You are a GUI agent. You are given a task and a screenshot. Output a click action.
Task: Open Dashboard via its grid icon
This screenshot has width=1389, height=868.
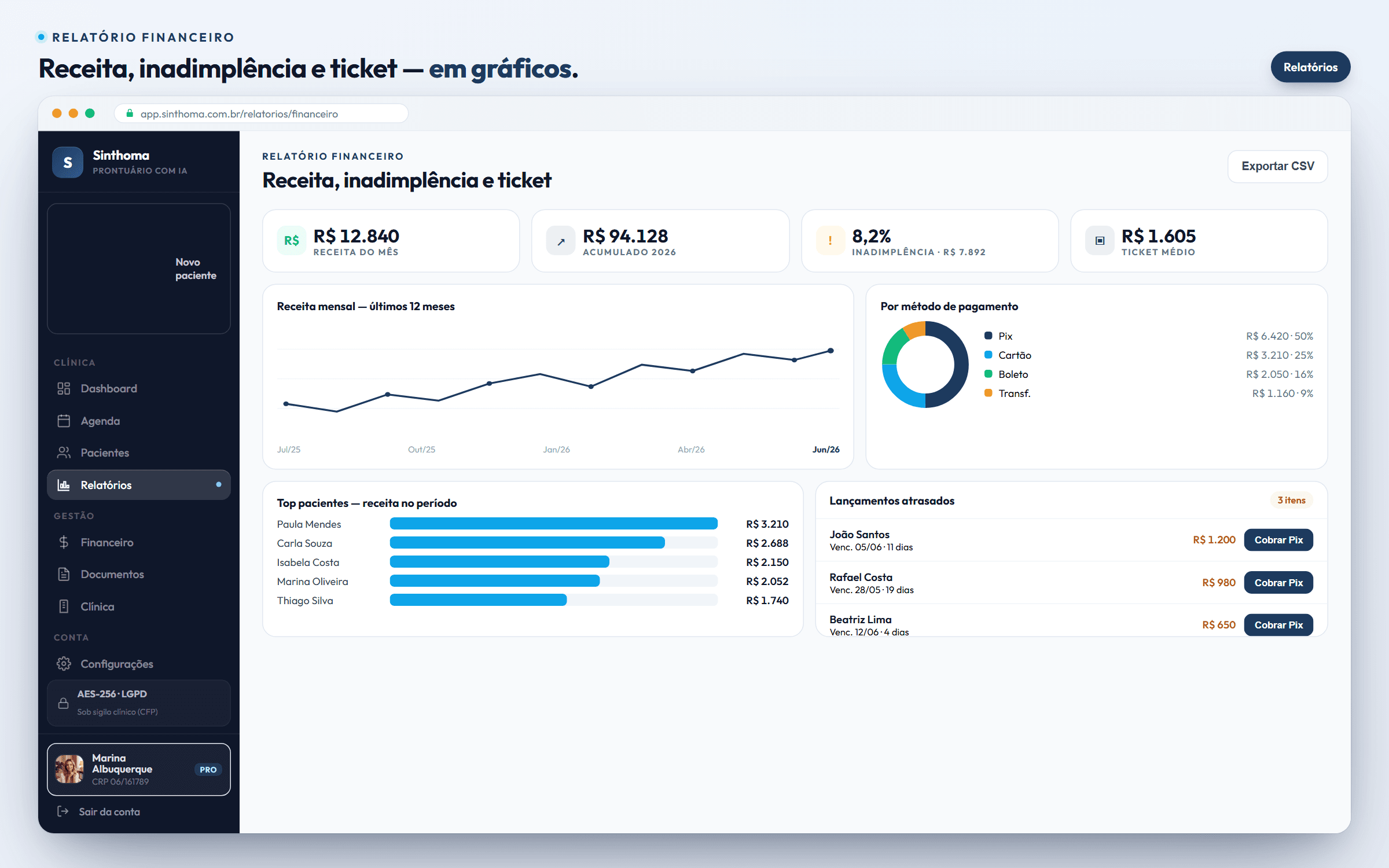(x=64, y=388)
